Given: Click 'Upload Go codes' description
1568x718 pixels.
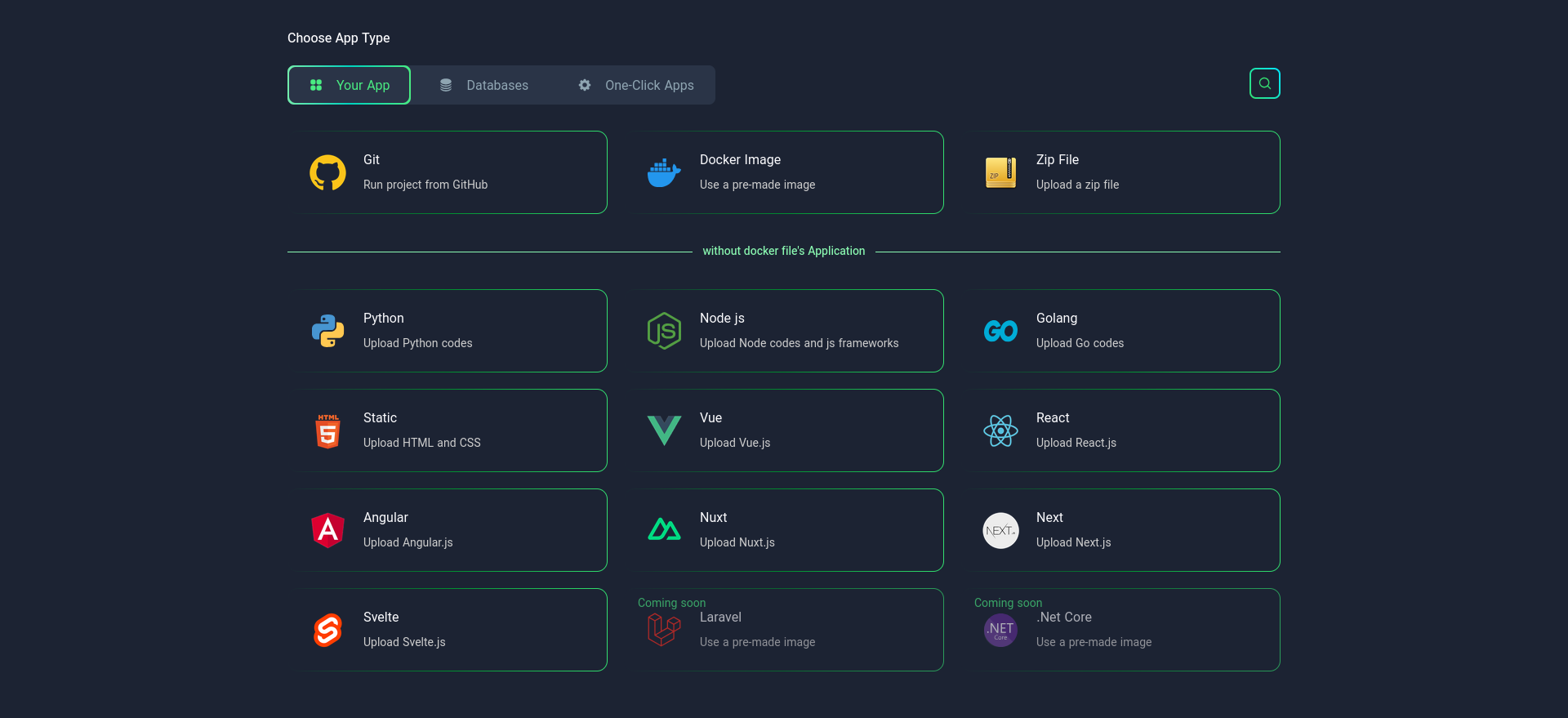Looking at the screenshot, I should coord(1080,343).
